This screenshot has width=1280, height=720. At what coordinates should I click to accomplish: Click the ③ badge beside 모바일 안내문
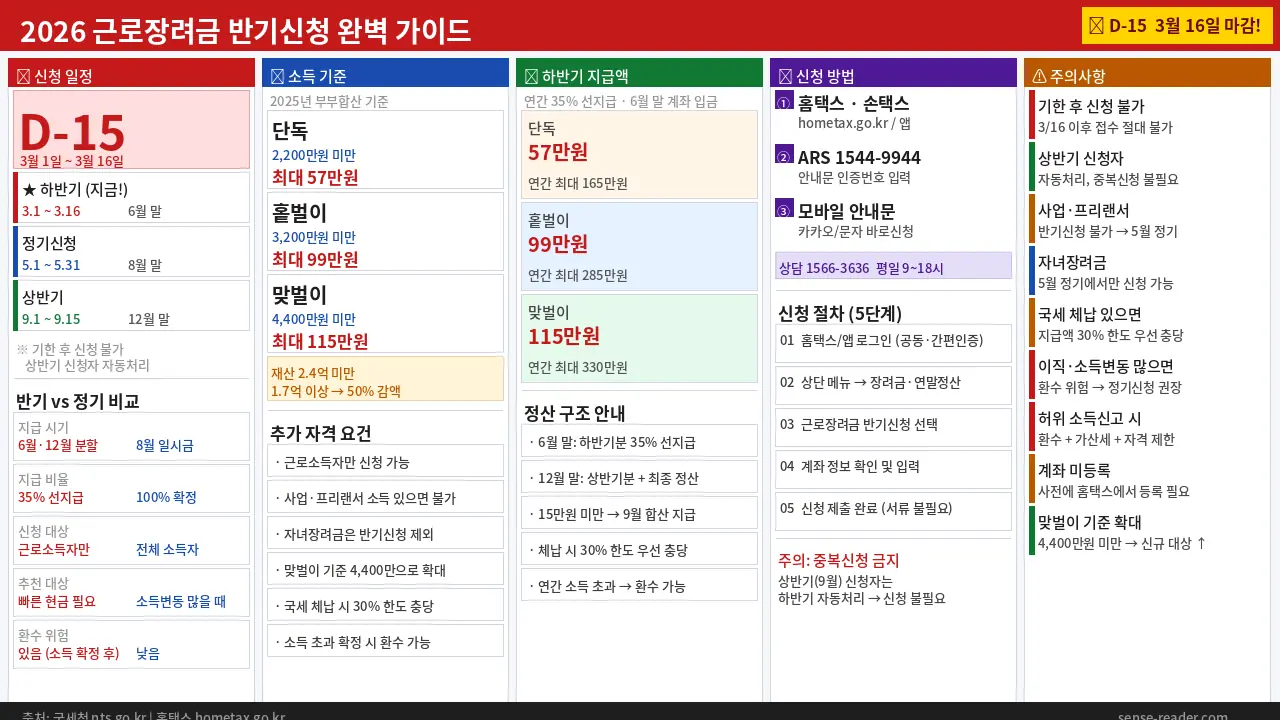coord(782,211)
